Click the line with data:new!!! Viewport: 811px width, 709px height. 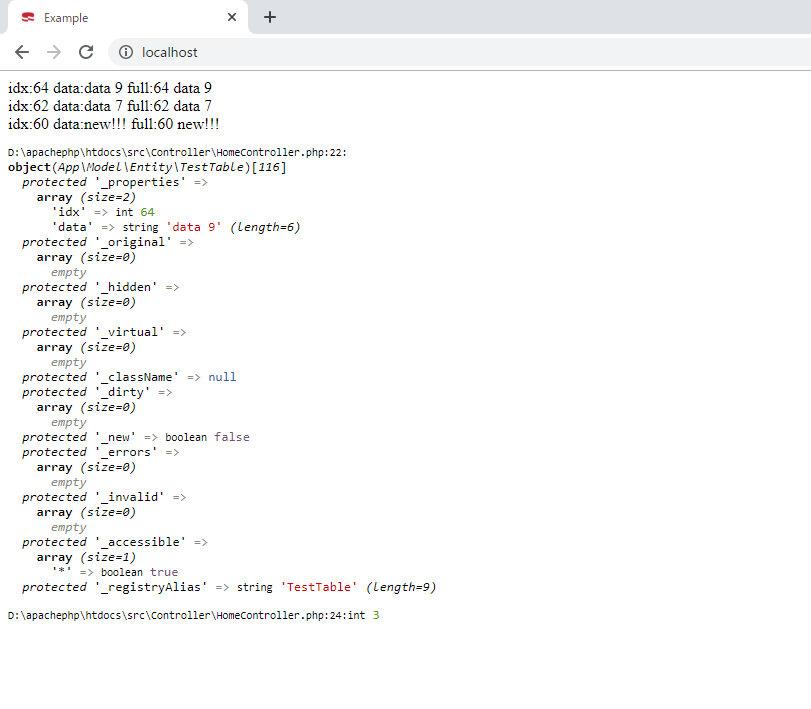coord(113,124)
